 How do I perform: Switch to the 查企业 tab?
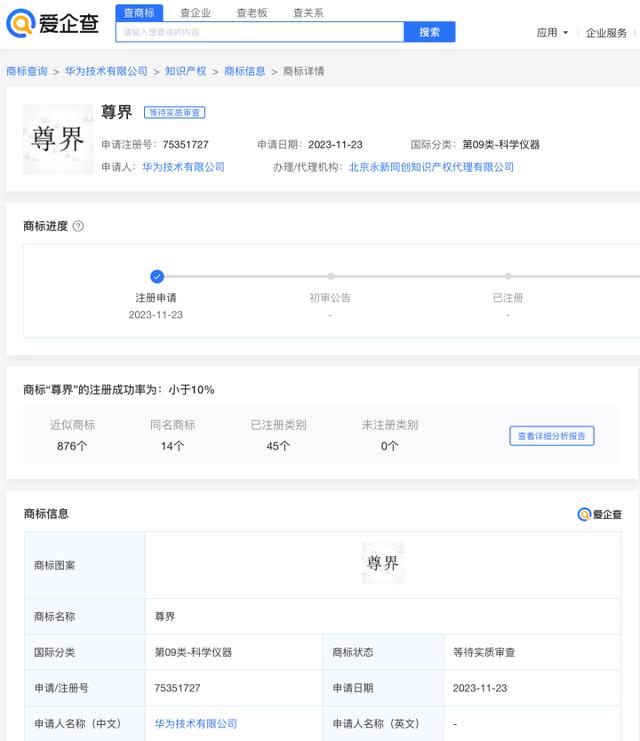click(x=195, y=13)
